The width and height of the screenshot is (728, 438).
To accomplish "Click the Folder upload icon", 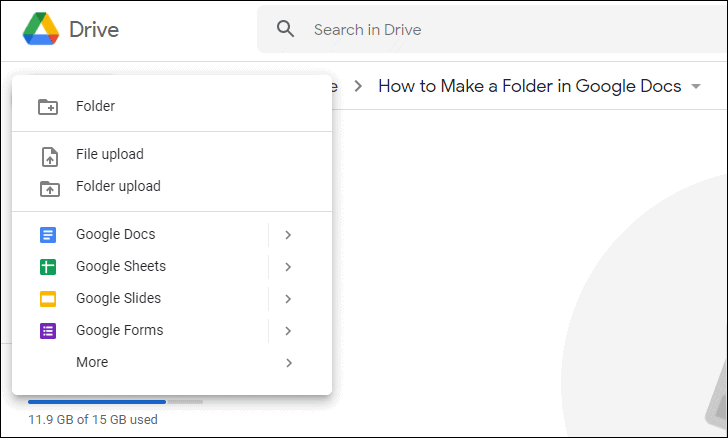I will click(x=50, y=189).
